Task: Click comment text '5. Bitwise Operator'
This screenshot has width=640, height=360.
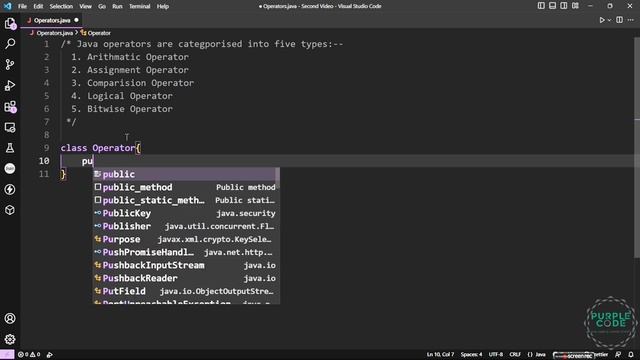Action: click(x=122, y=109)
